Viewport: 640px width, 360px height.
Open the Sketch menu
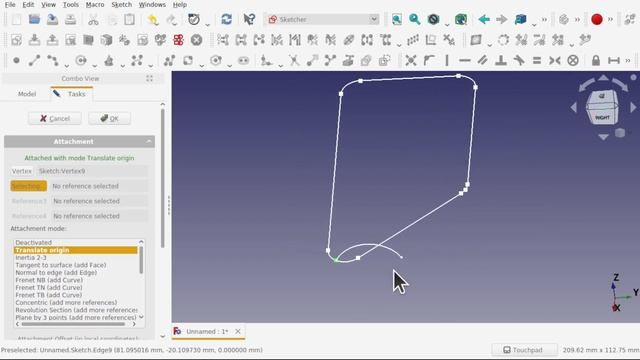pyautogui.click(x=122, y=5)
